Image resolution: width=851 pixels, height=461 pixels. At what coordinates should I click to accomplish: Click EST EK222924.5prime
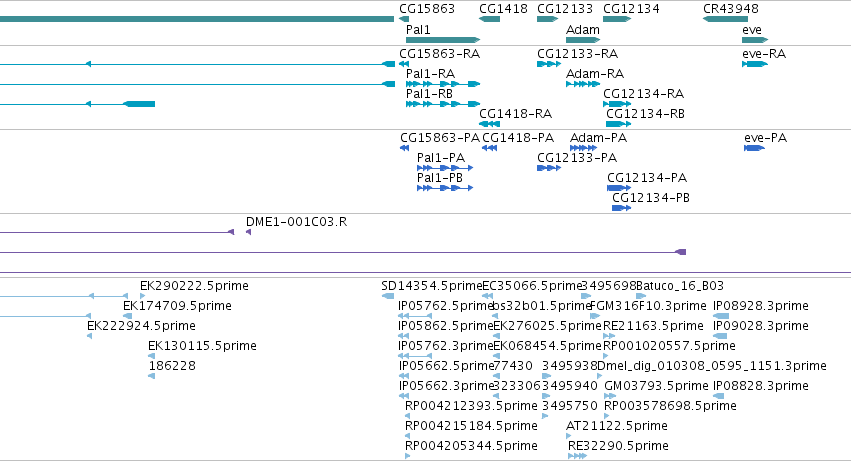tap(141, 326)
